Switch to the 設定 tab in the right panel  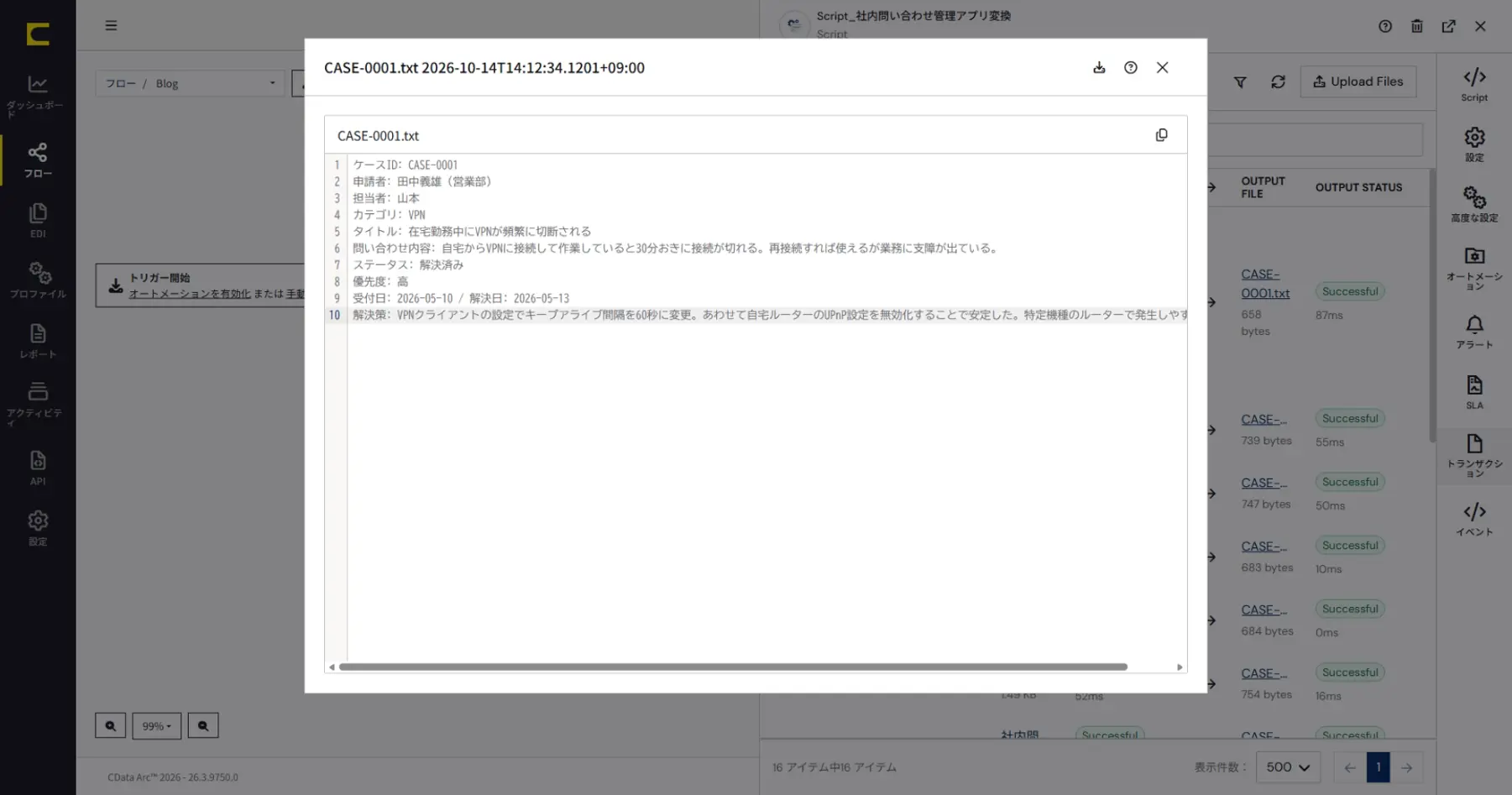tap(1474, 144)
